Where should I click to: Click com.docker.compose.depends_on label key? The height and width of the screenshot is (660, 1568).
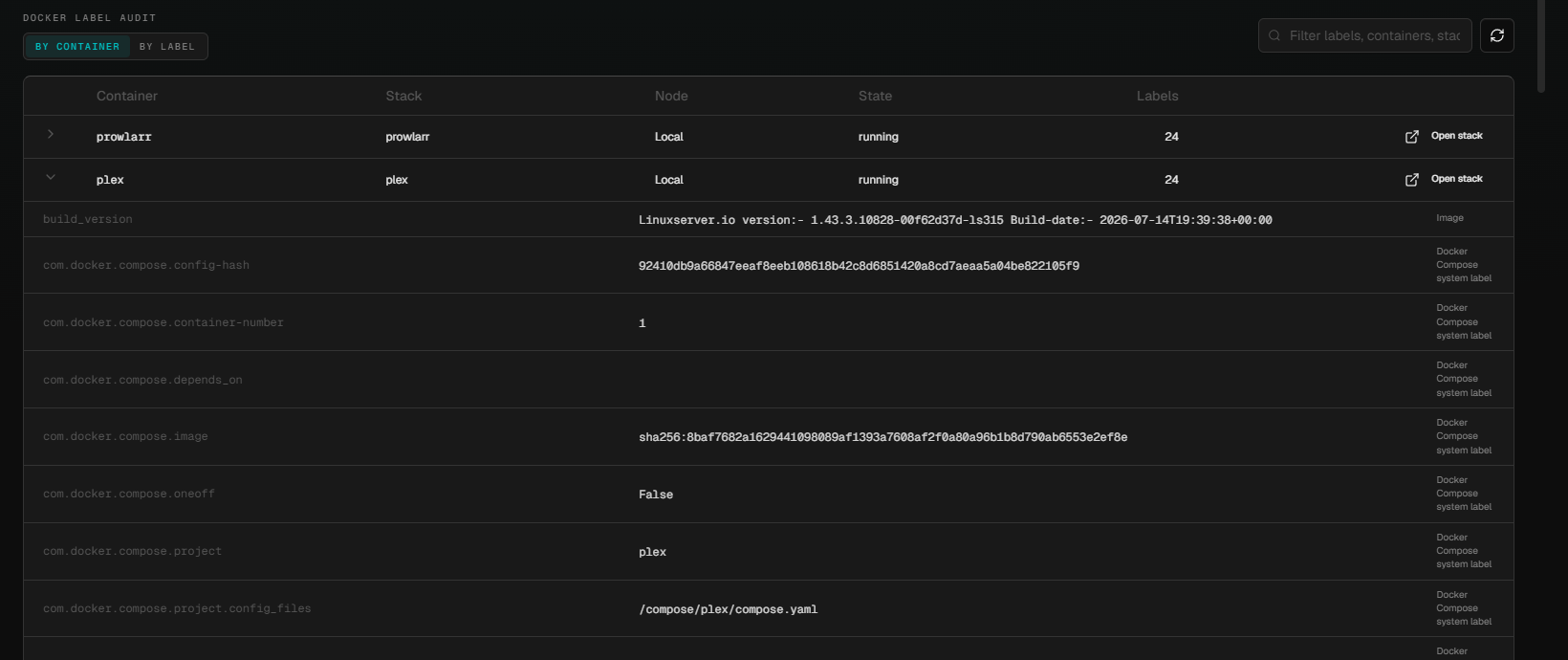(x=142, y=380)
